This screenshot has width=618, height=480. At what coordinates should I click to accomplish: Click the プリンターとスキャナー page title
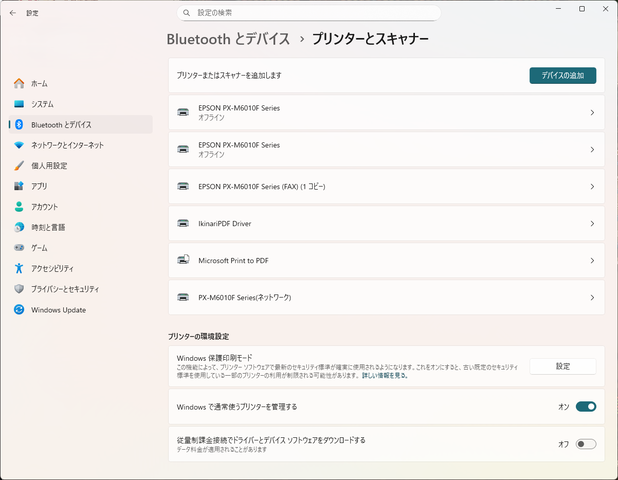(x=370, y=39)
